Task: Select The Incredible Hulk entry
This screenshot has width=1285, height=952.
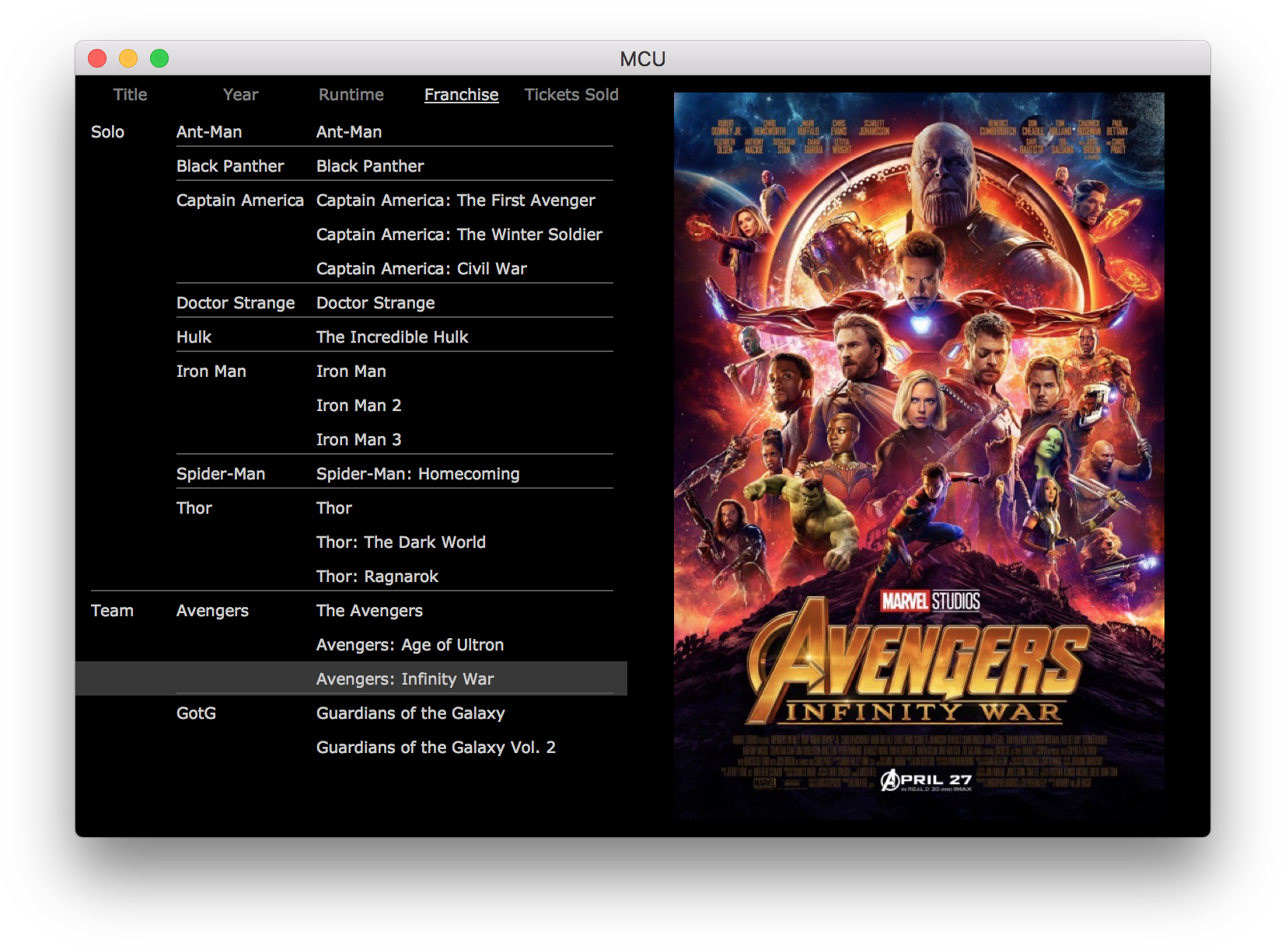Action: (x=392, y=337)
